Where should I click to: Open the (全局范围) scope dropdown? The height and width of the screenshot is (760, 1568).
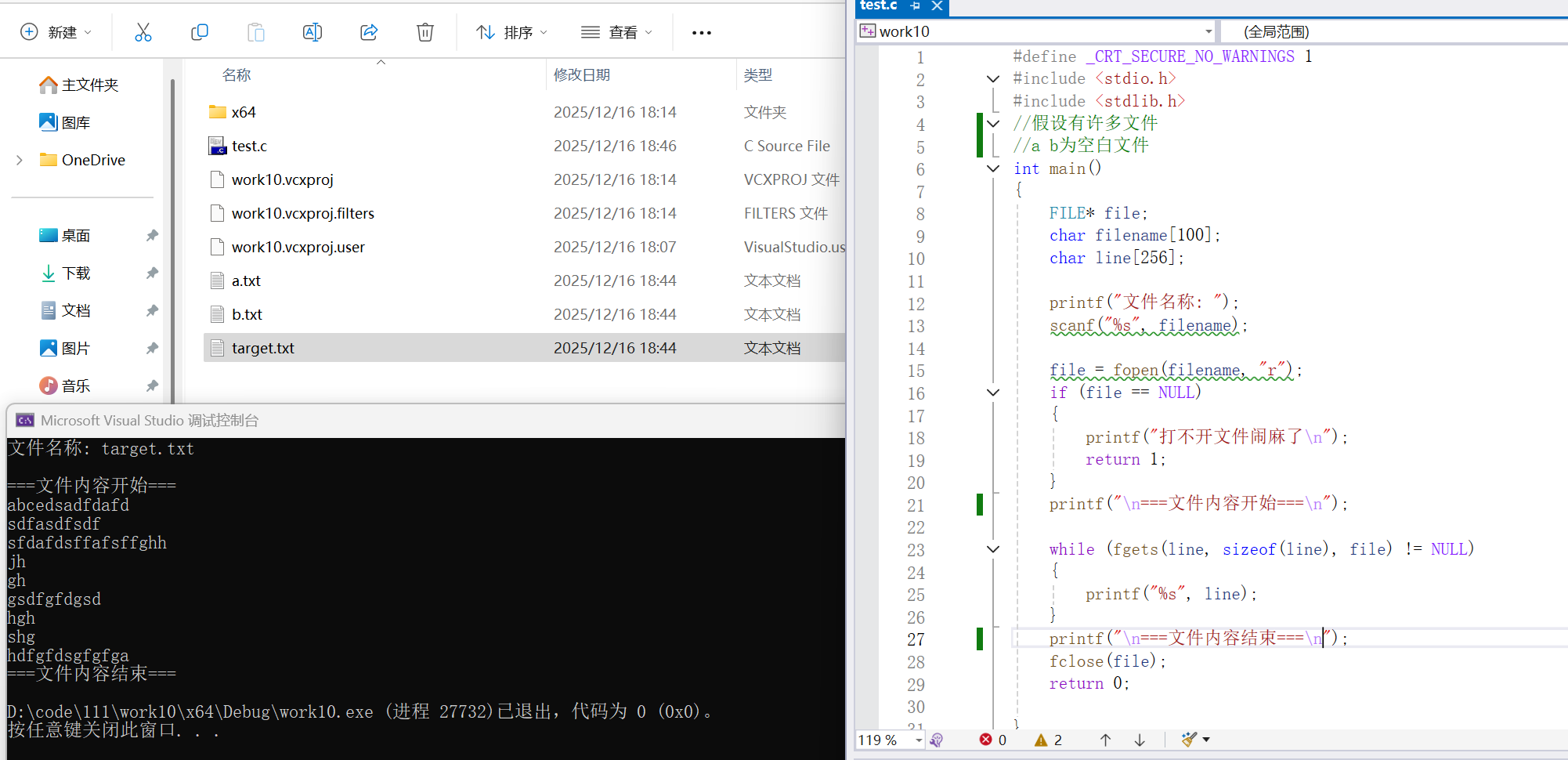pos(1394,31)
